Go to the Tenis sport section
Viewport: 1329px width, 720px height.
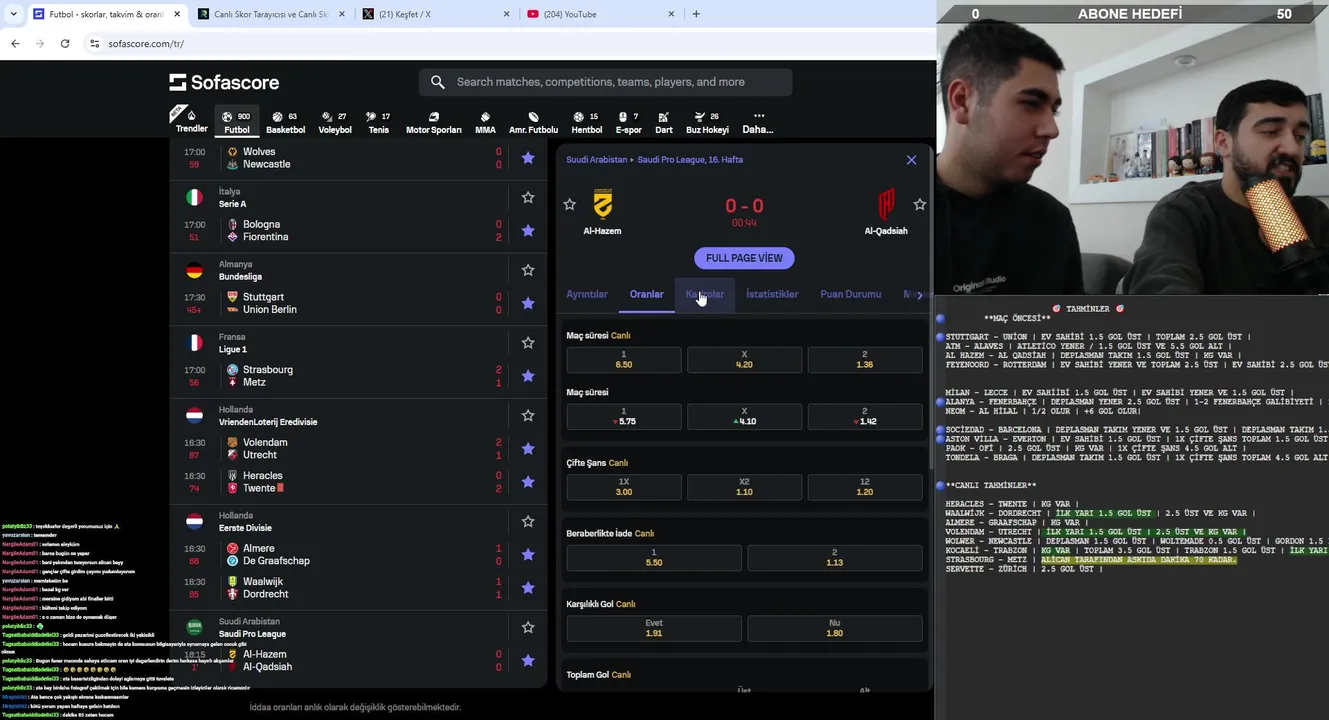[x=378, y=121]
